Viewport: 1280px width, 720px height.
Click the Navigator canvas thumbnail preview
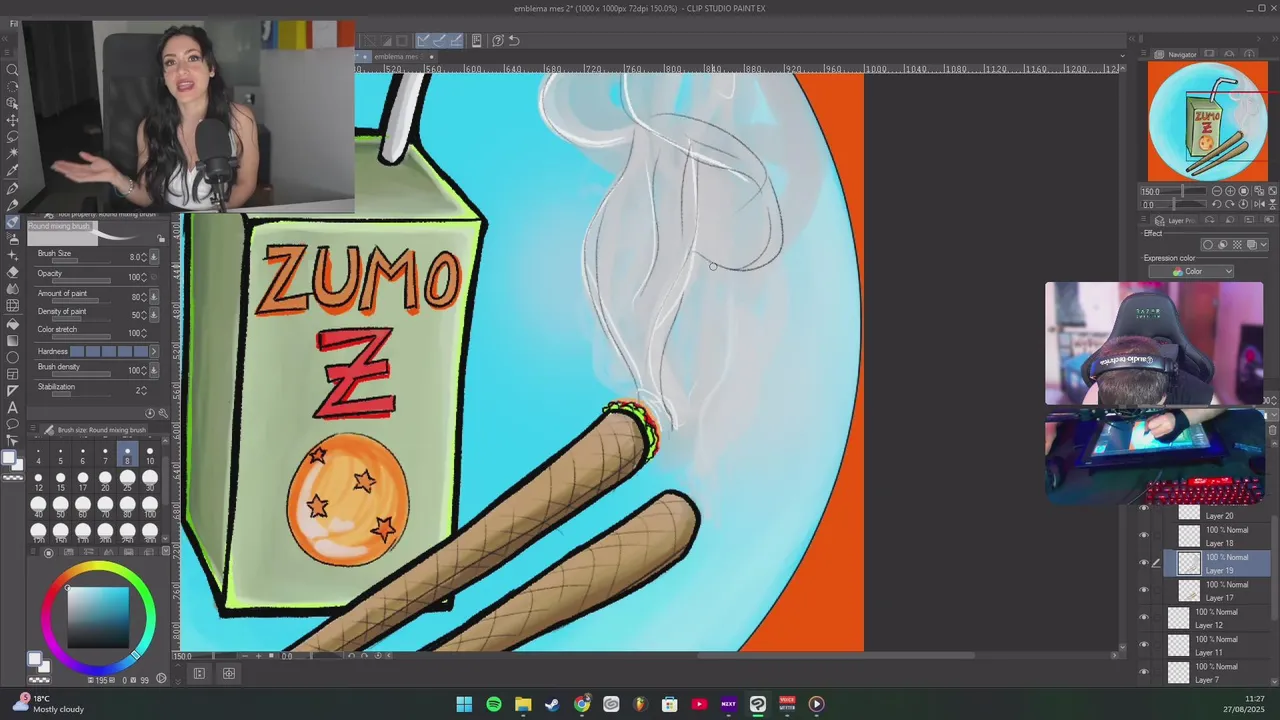1207,121
